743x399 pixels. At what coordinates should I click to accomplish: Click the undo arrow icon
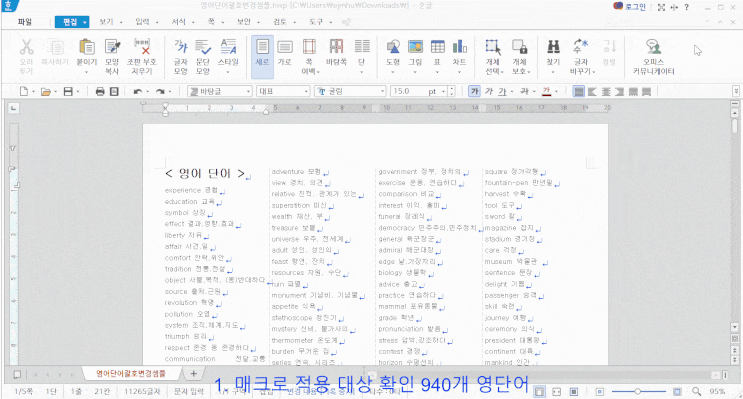(137, 91)
